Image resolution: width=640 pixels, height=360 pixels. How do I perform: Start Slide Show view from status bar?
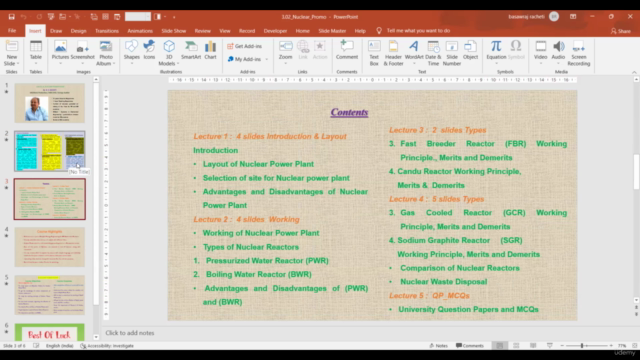tap(550, 346)
